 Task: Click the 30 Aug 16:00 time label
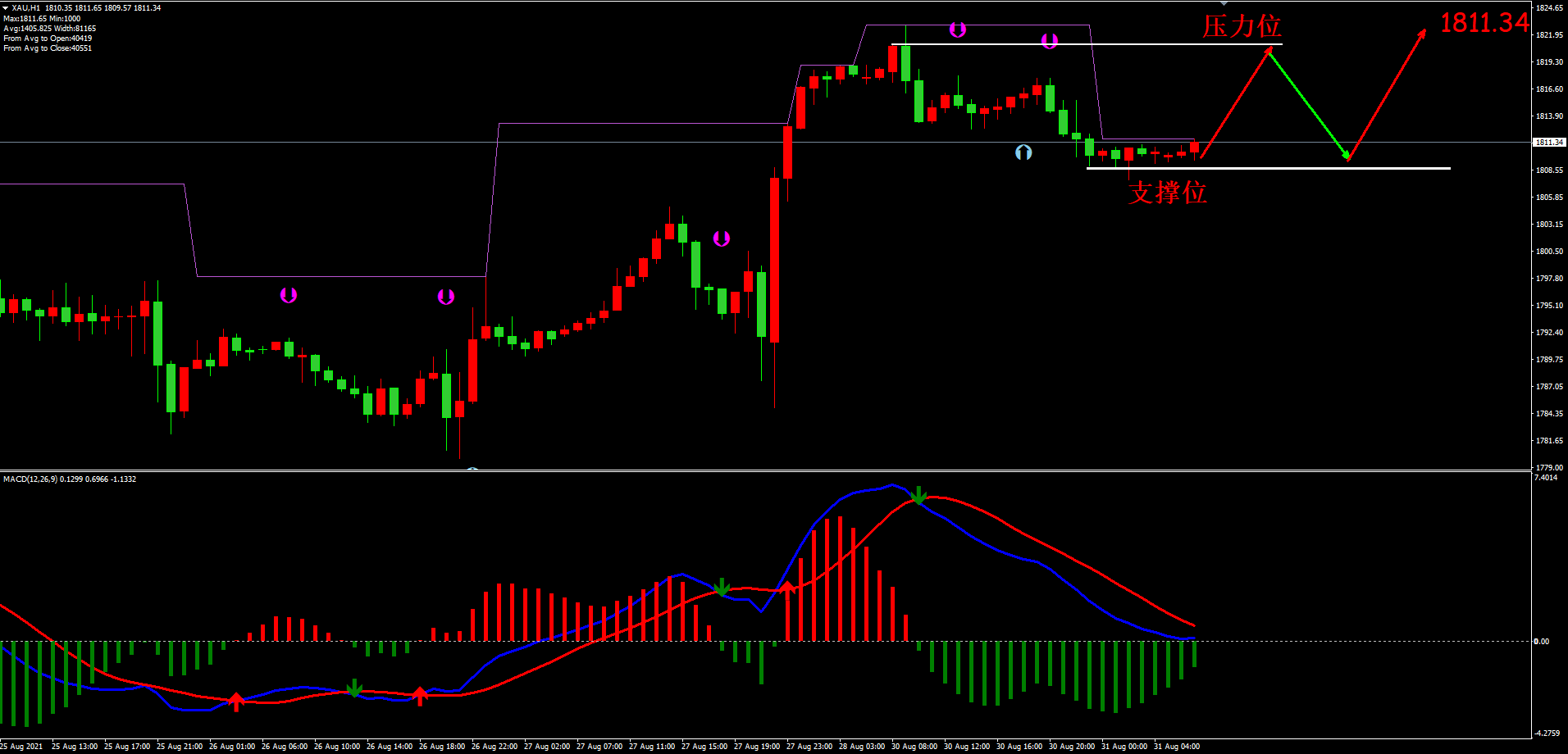coord(1019,746)
